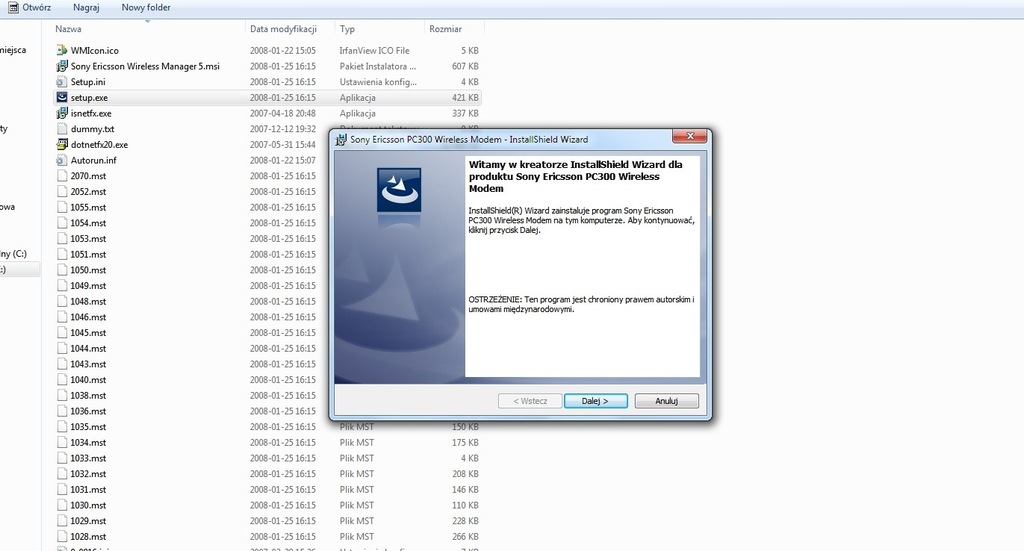Image resolution: width=1024 pixels, height=551 pixels.
Task: Select the 1029.mst file name
Action: (88, 520)
